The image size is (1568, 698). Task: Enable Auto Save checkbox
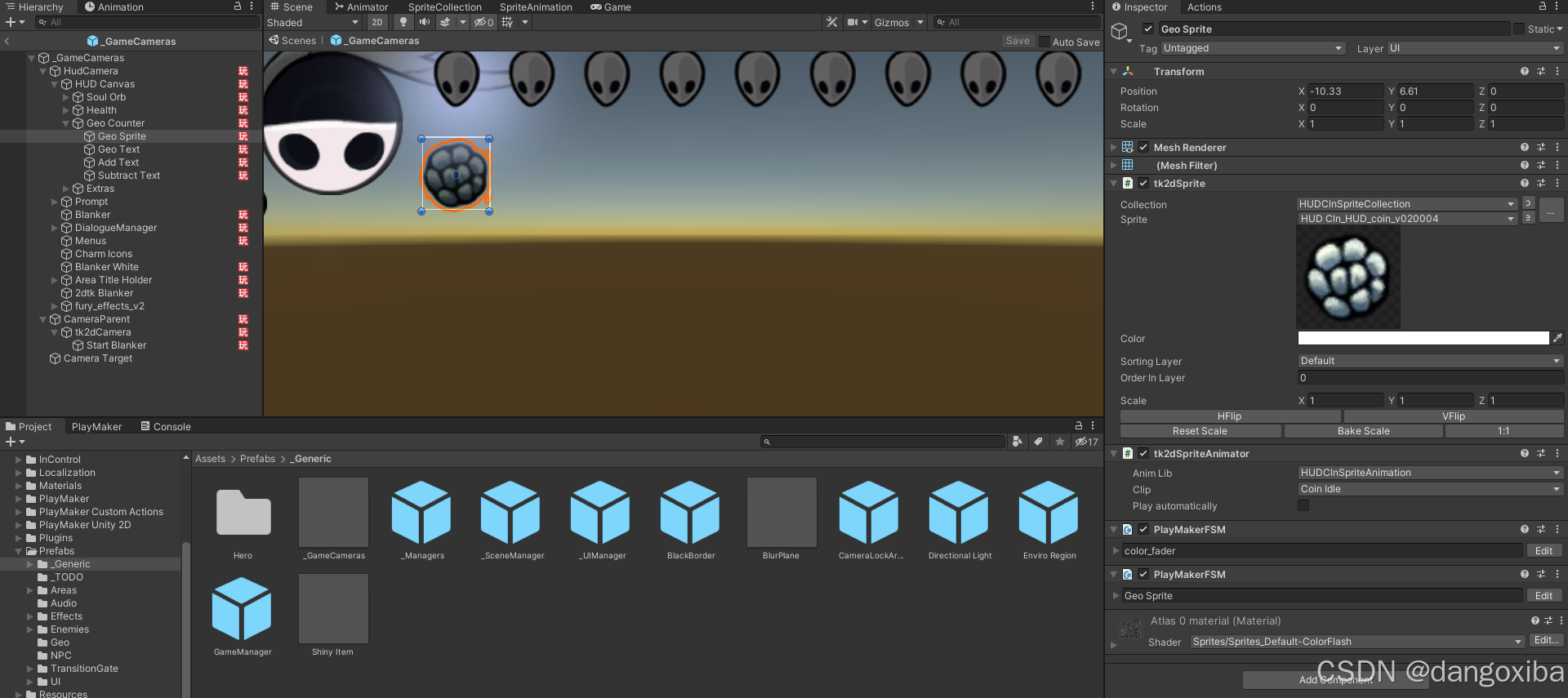tap(1044, 42)
